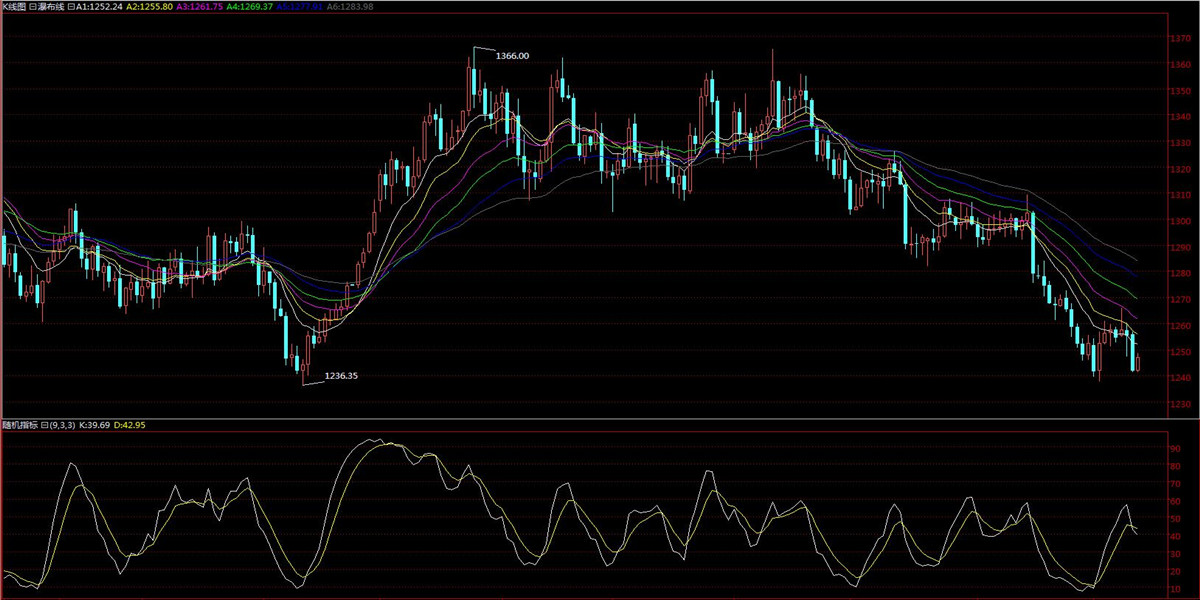Select the 日瀑布线 indicator label
The height and width of the screenshot is (600, 1200).
tap(47, 6)
